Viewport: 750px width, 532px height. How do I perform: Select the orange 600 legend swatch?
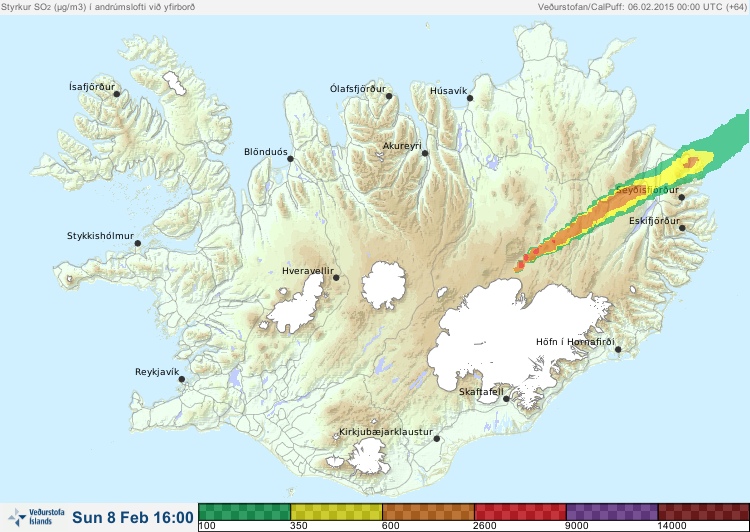[428, 512]
